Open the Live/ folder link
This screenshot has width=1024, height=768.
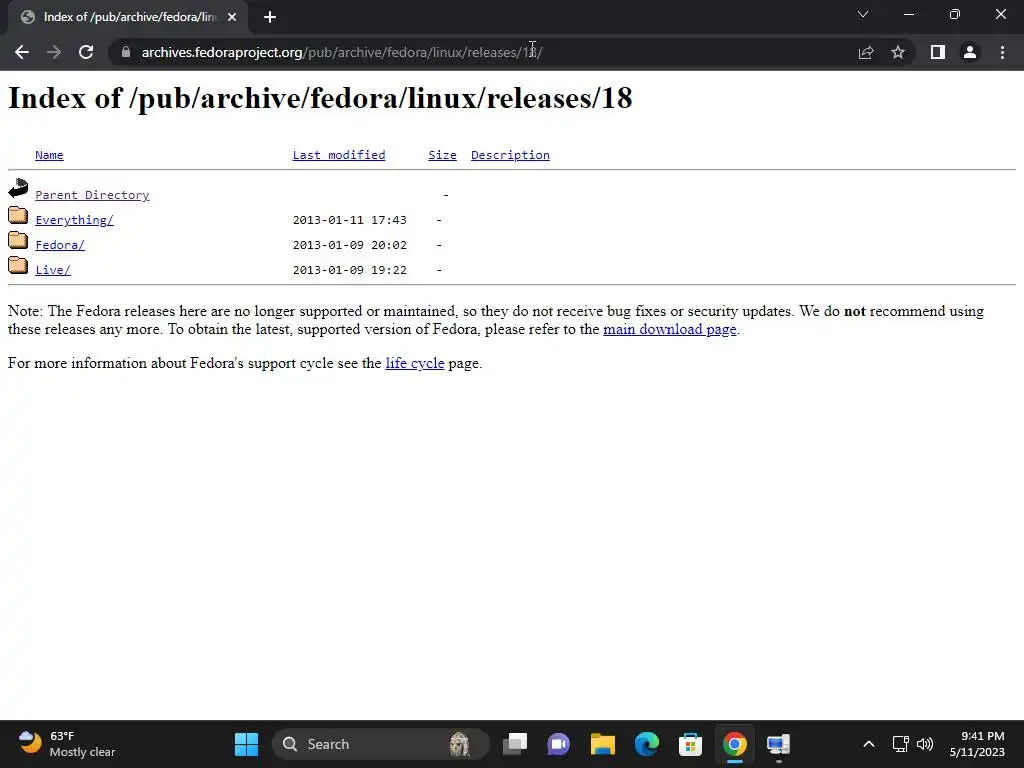[53, 270]
